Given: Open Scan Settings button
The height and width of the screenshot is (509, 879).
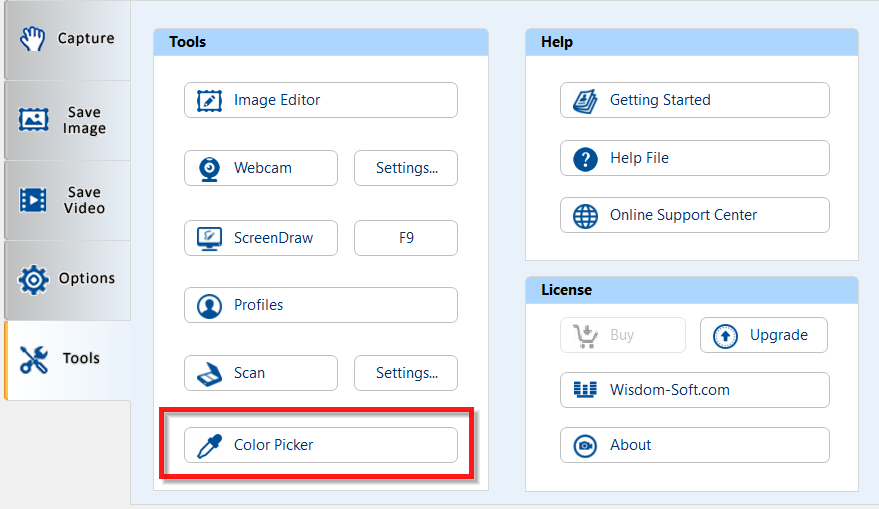Looking at the screenshot, I should (406, 373).
